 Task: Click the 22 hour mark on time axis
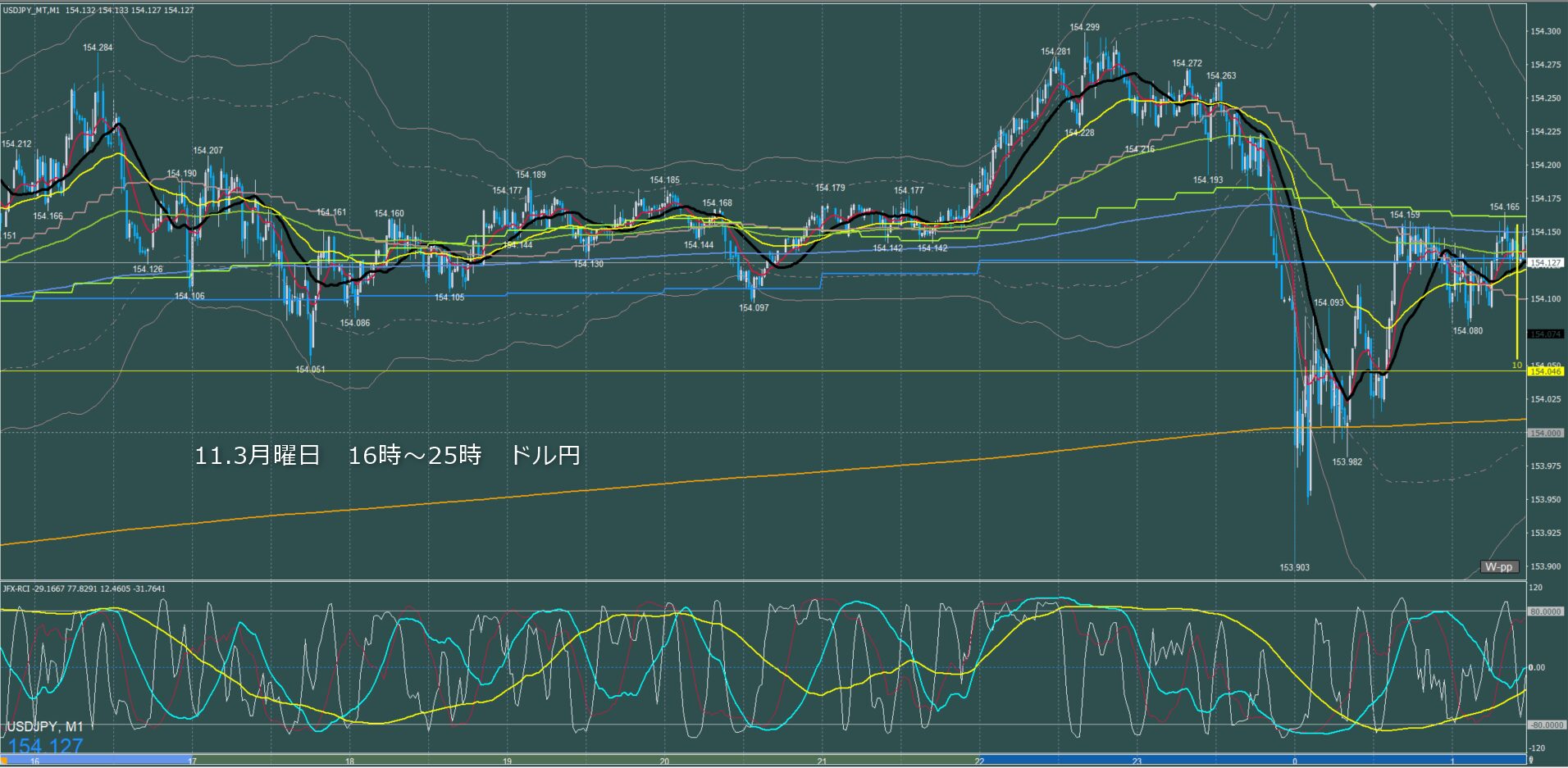979,761
